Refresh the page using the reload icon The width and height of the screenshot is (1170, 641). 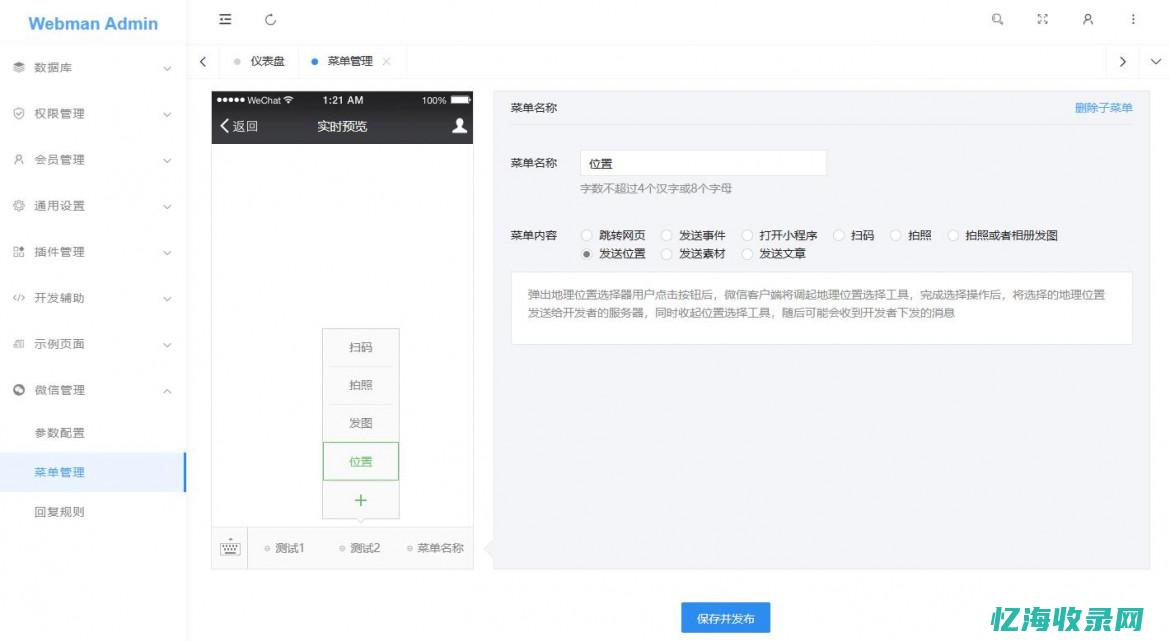pyautogui.click(x=268, y=19)
